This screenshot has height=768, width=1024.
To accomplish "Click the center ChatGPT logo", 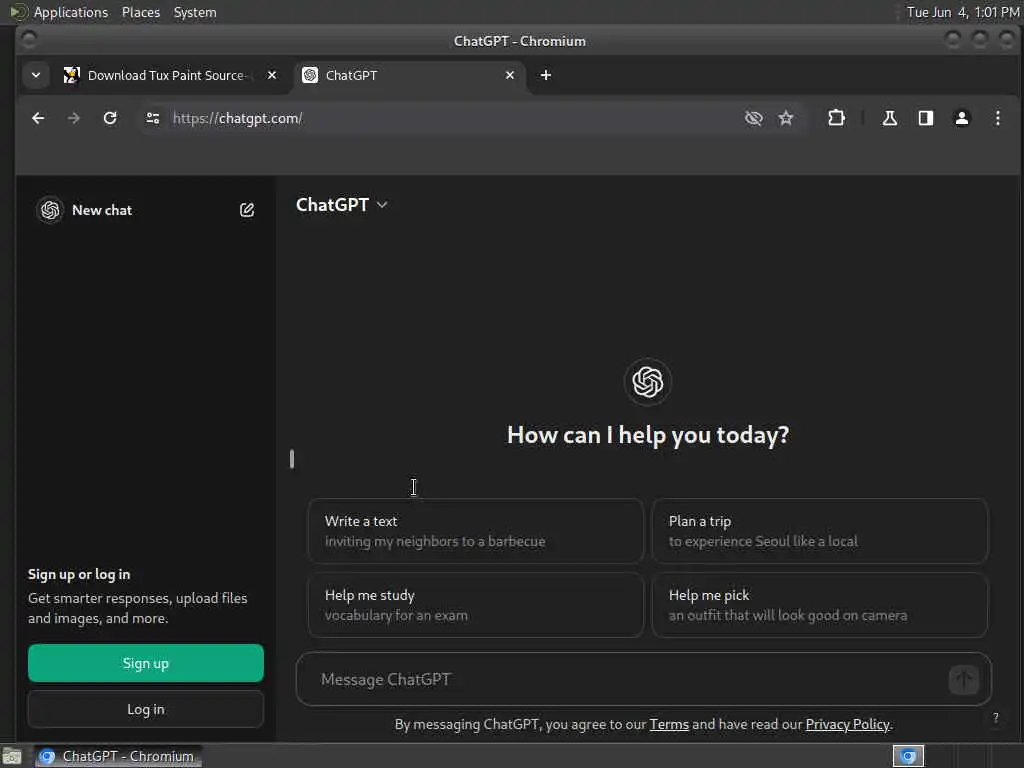I will (x=647, y=382).
